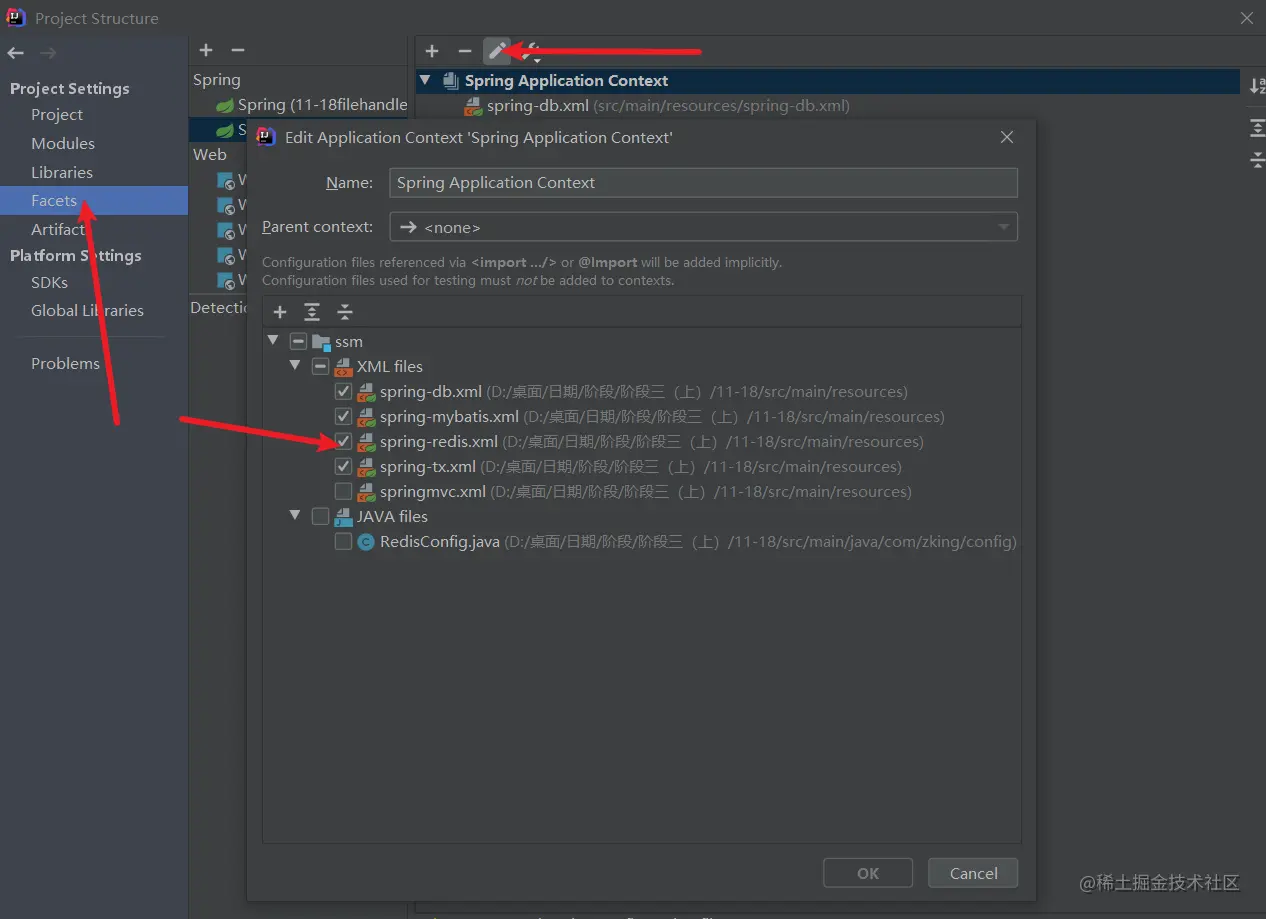Uncheck the spring-mybatis.xml checkbox
This screenshot has height=919, width=1266.
click(343, 417)
